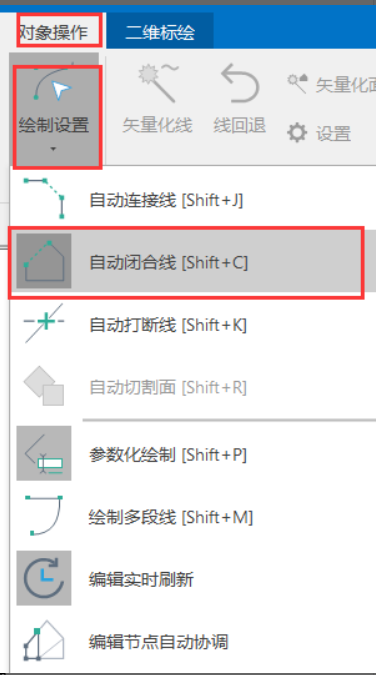Screen dimensions: 376x675
Task: Click the 线回退 undo arrow icon
Action: [x=240, y=83]
